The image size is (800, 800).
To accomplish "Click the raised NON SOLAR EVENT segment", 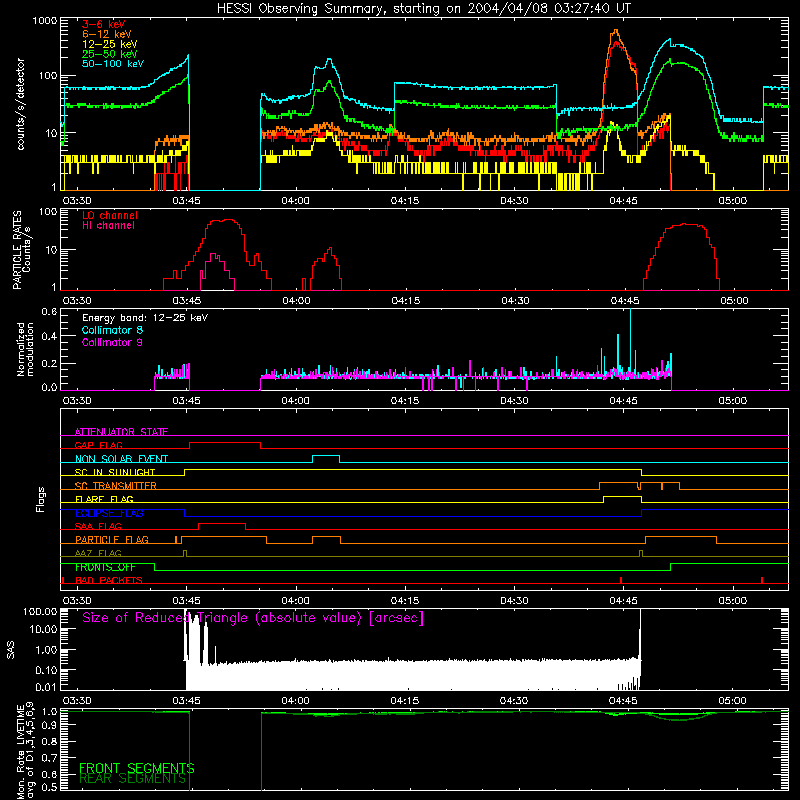I will click(326, 456).
